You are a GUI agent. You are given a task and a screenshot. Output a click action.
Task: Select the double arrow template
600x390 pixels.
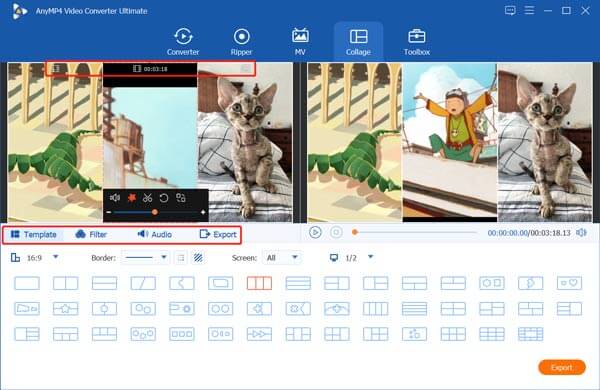coord(259,334)
